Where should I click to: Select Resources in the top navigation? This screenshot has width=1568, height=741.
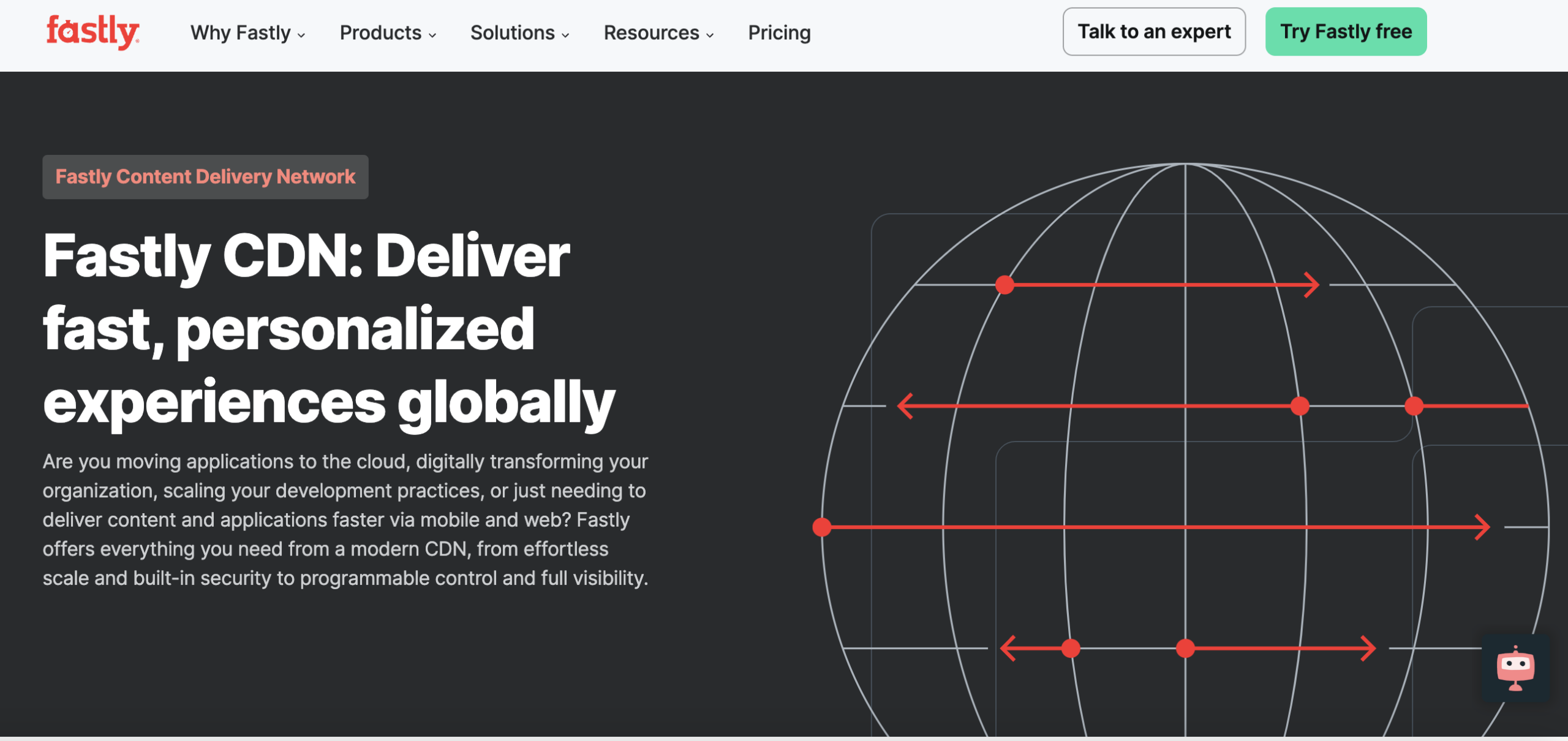(651, 32)
